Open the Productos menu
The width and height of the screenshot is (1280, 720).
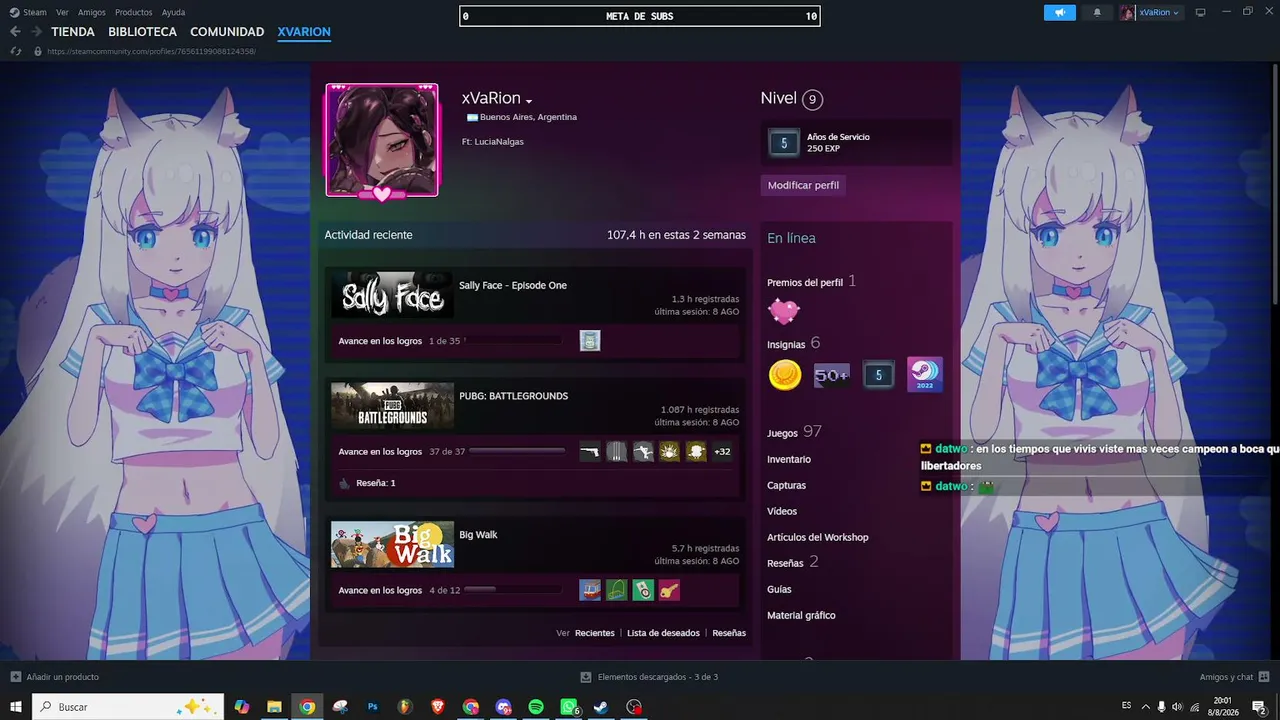(134, 12)
